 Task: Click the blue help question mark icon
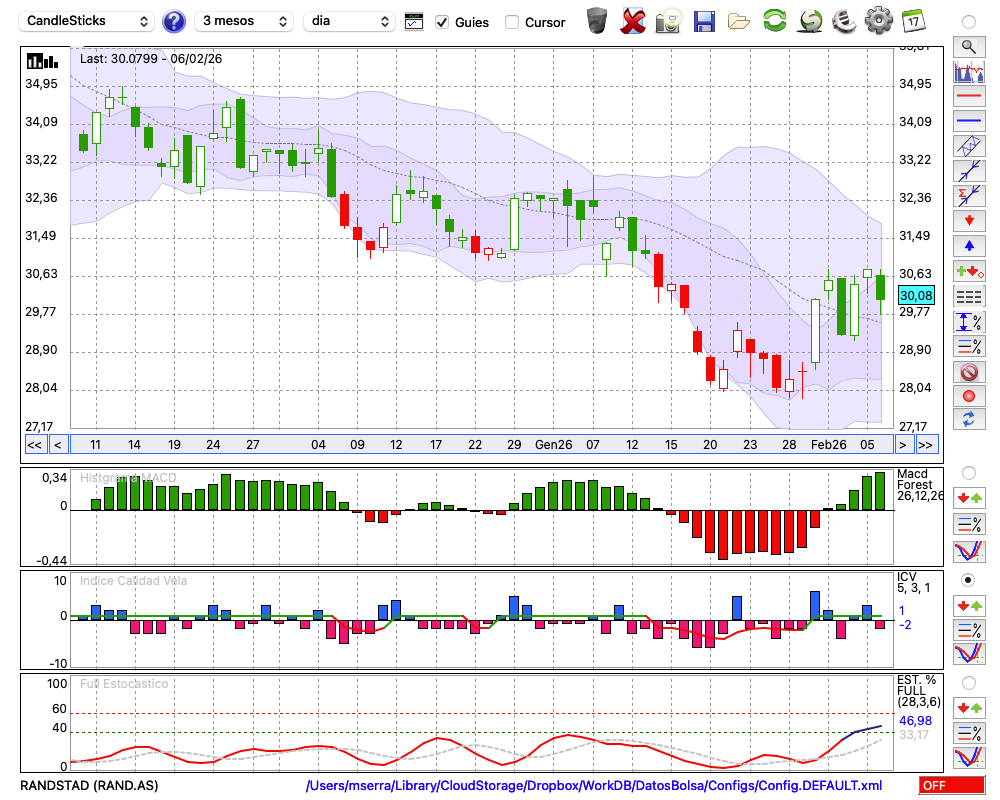pyautogui.click(x=173, y=22)
